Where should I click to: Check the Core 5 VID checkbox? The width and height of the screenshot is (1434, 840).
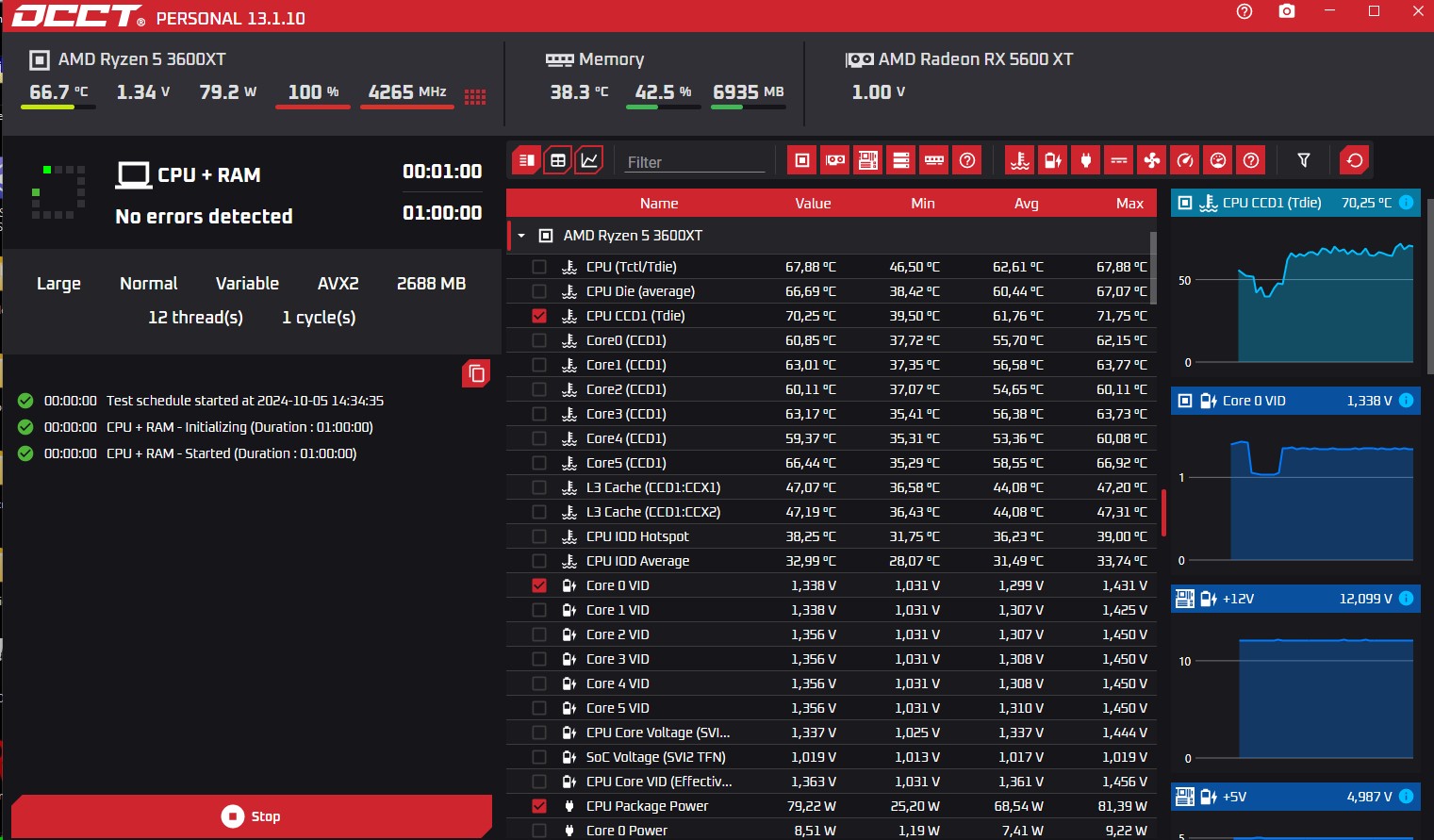pos(539,708)
